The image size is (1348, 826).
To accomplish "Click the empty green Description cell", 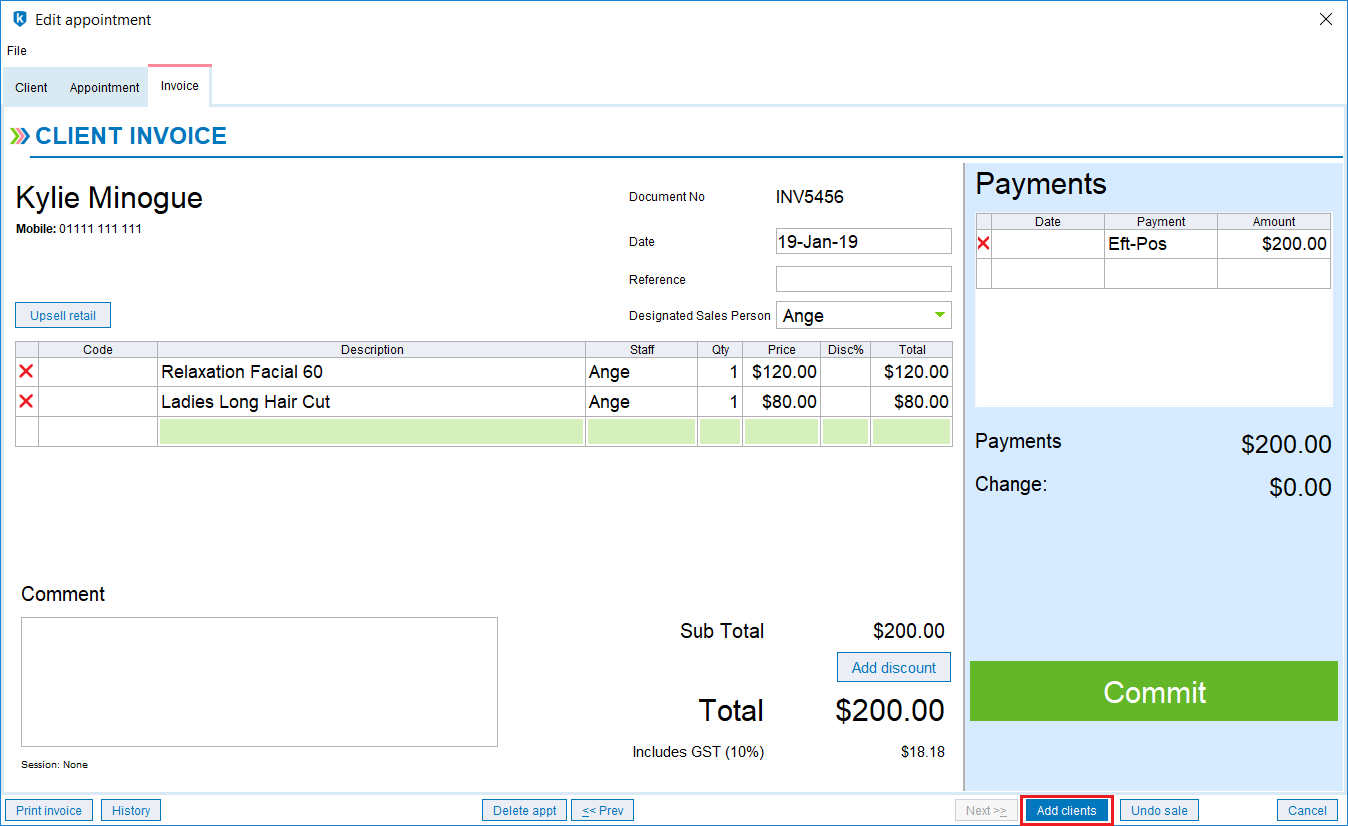I will (x=371, y=432).
